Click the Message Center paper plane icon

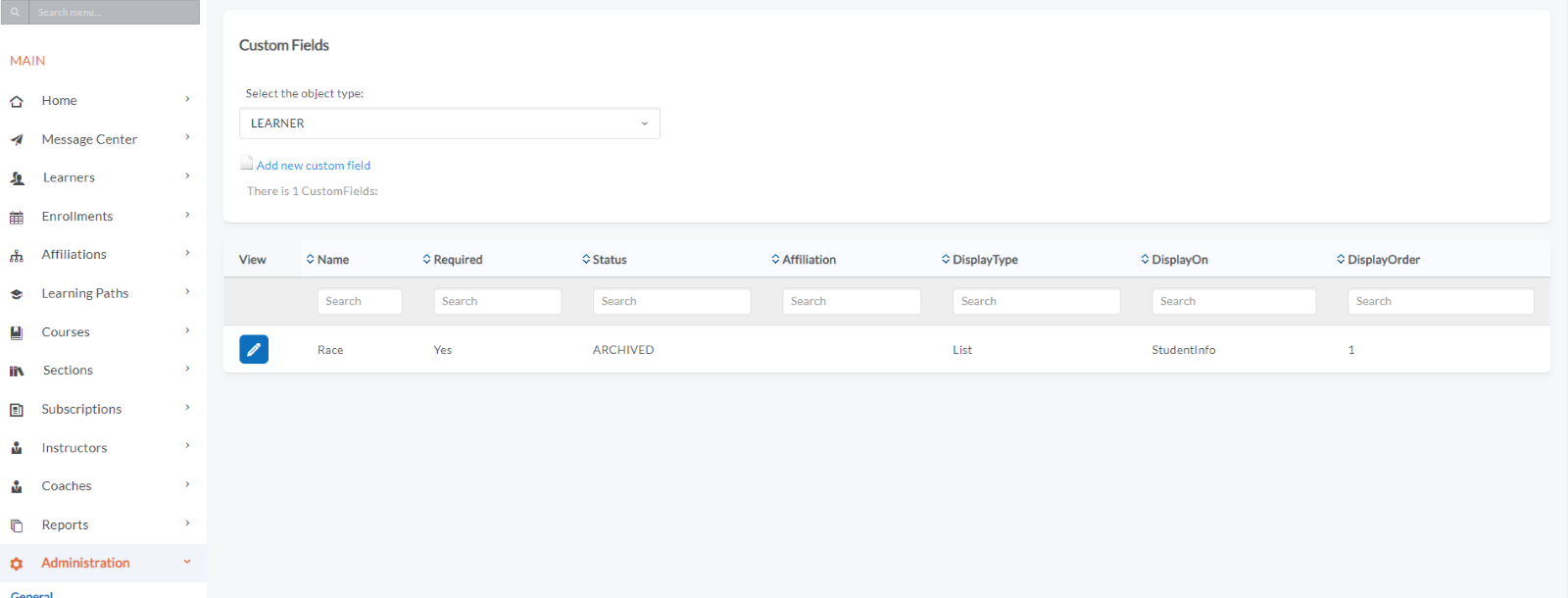coord(17,140)
